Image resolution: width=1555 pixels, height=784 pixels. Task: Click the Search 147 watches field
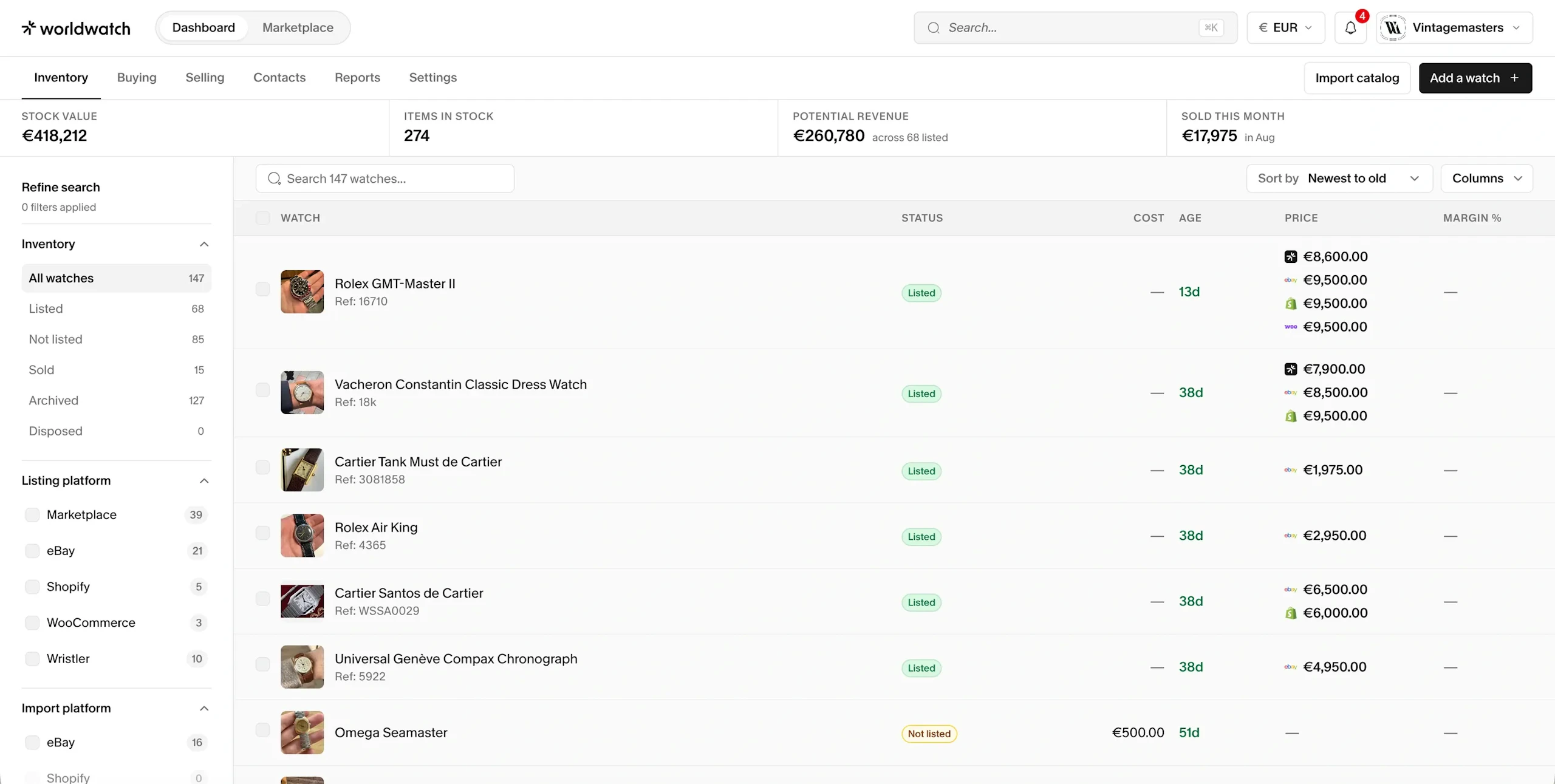coord(385,179)
